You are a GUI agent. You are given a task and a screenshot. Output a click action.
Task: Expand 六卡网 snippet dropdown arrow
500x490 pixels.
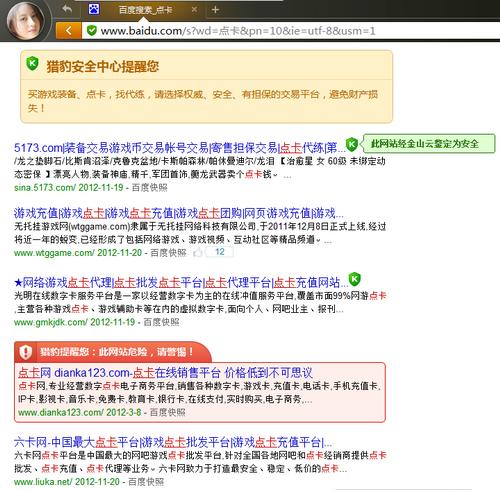coord(153,469)
